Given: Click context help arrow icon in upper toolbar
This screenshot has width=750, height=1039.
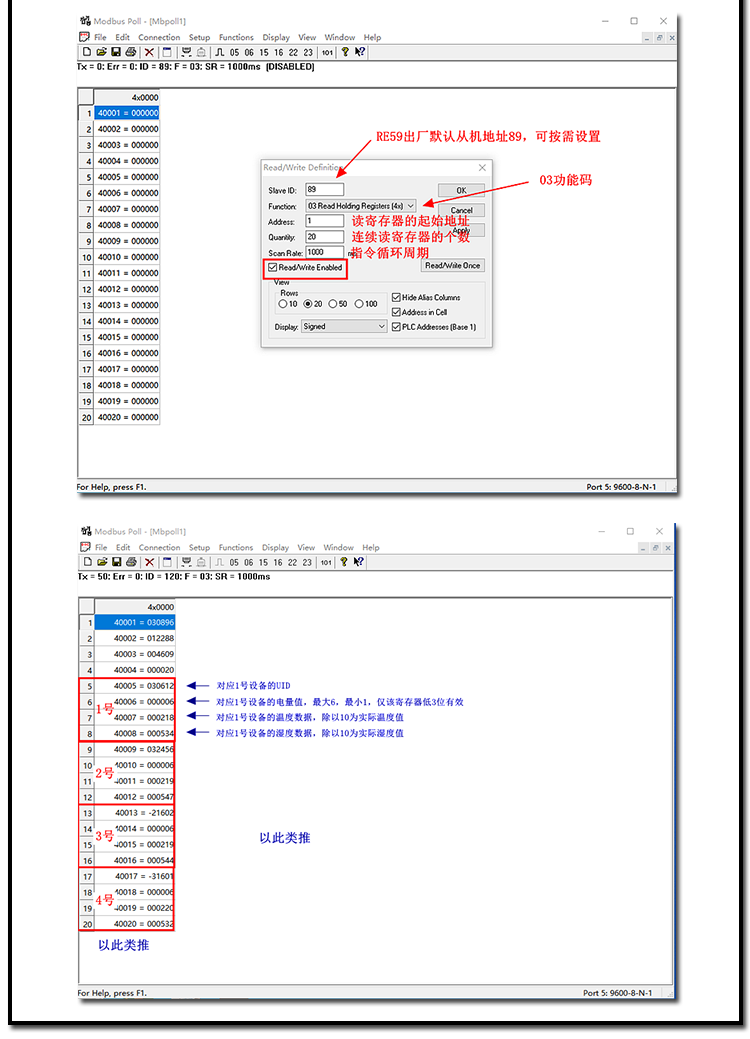Looking at the screenshot, I should coord(360,52).
